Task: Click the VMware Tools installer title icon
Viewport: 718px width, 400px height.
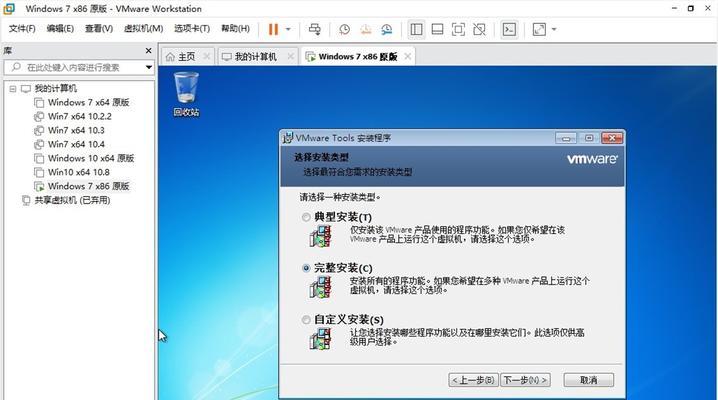Action: pos(288,138)
